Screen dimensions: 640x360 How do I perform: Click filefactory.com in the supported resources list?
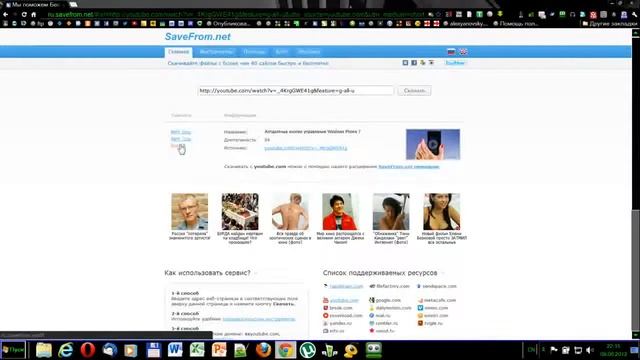click(x=393, y=287)
